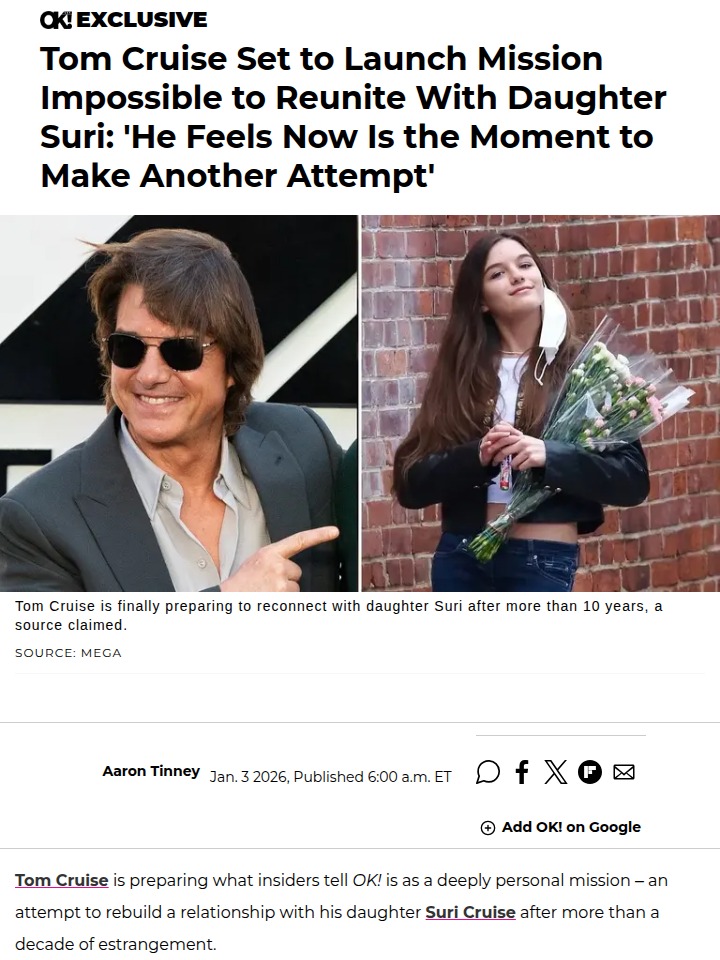Share the article on X

tap(556, 772)
